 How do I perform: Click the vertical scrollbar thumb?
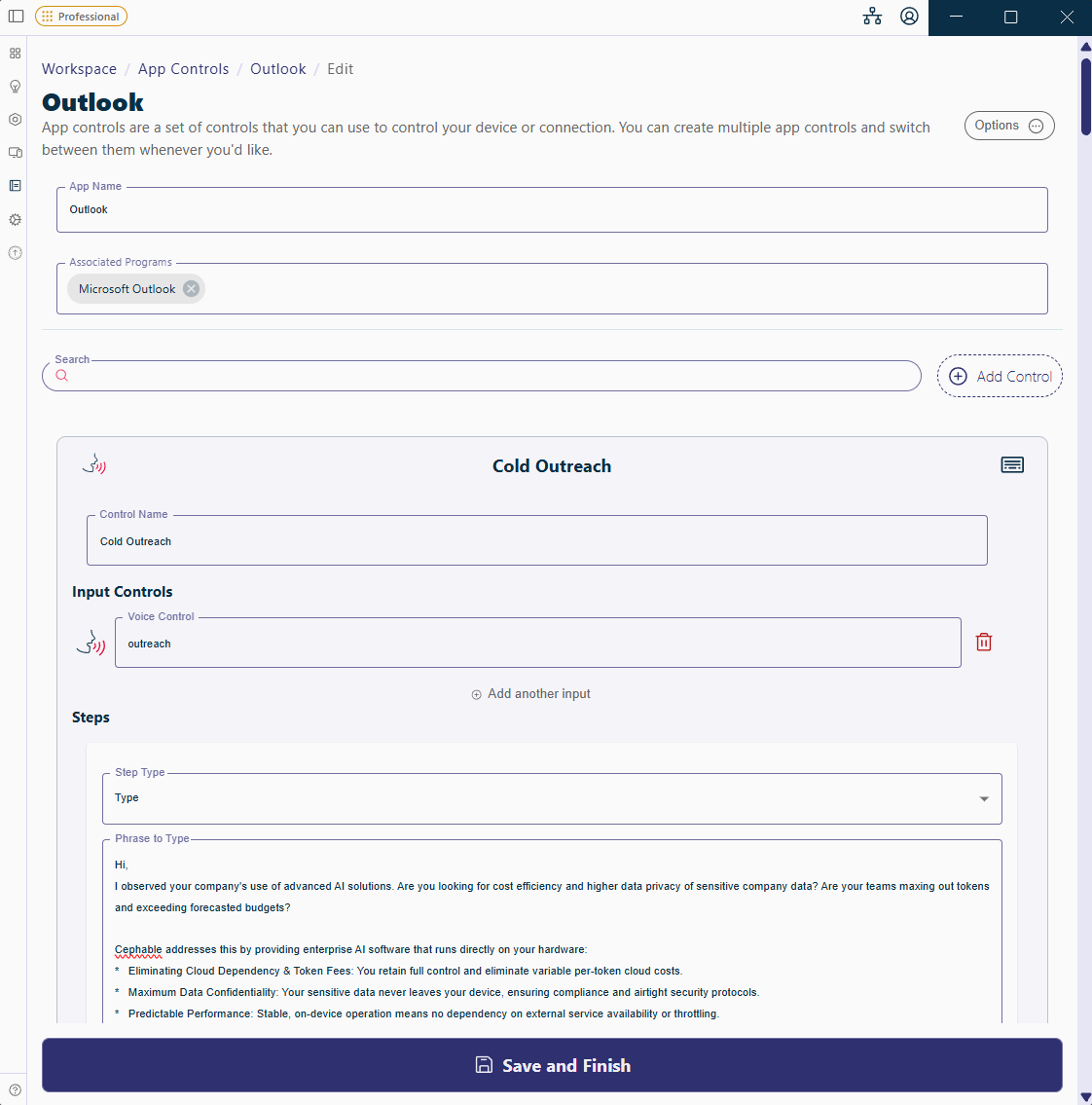(x=1085, y=95)
